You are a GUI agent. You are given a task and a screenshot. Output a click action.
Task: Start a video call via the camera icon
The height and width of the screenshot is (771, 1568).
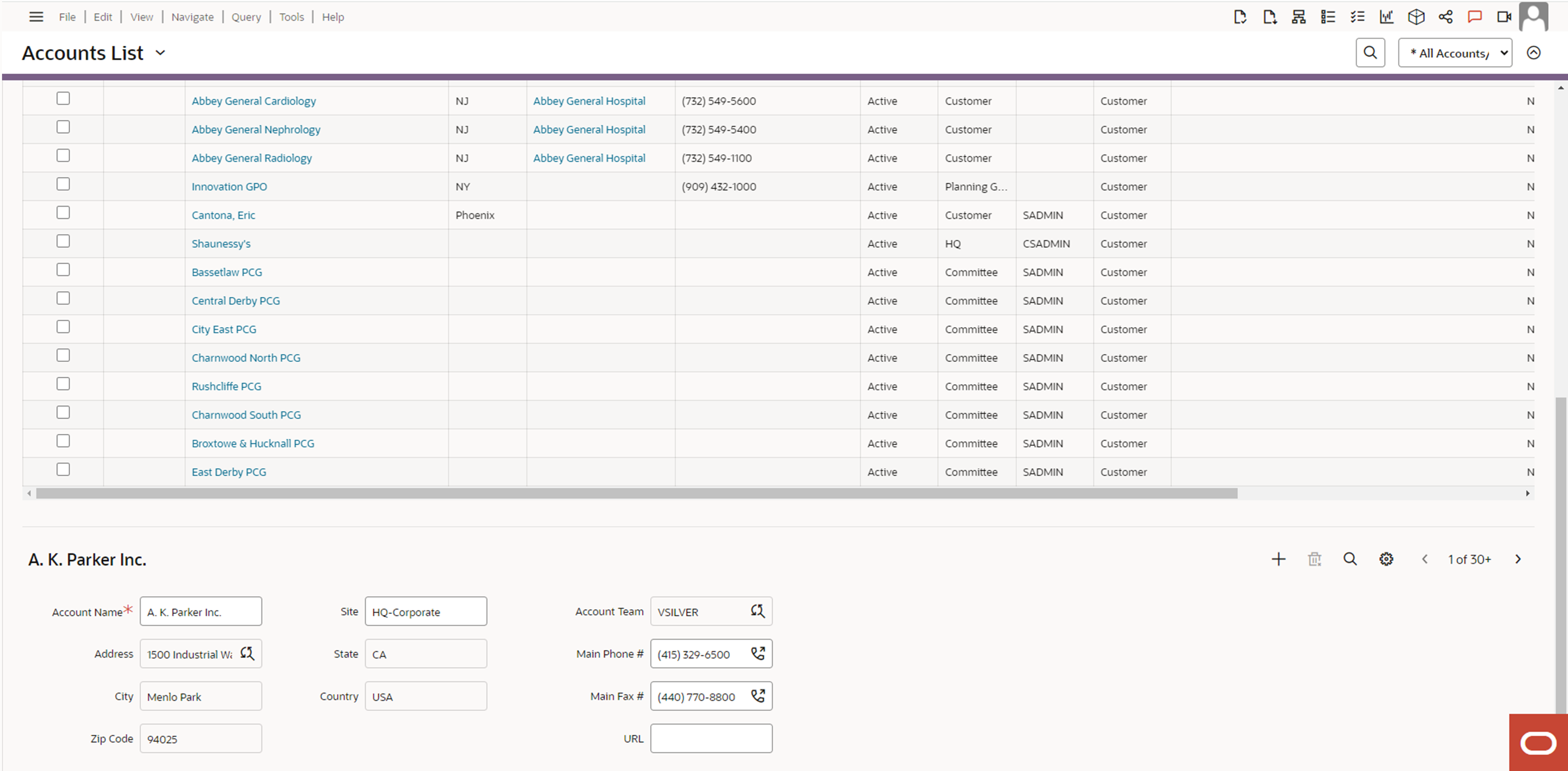coord(1503,16)
